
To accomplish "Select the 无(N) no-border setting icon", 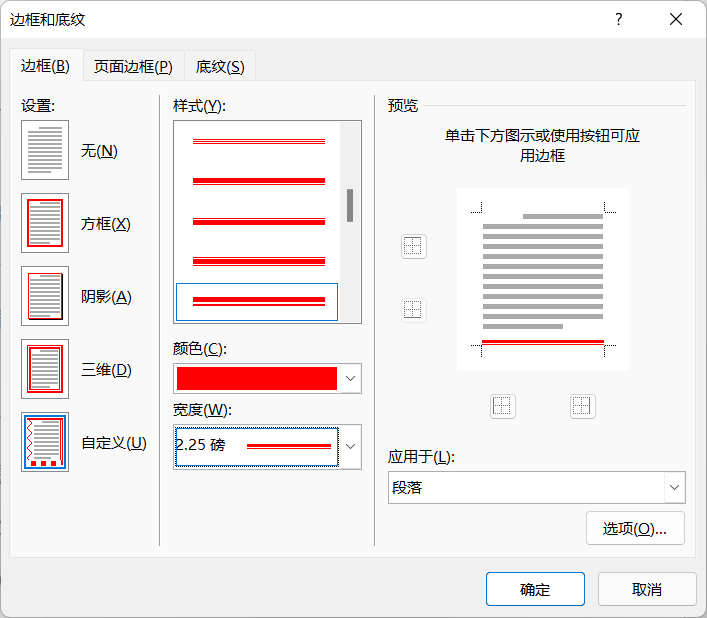I will pyautogui.click(x=45, y=150).
